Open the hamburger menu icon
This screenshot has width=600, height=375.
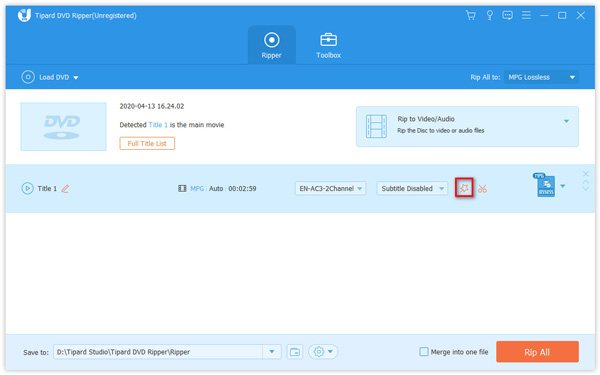[526, 15]
